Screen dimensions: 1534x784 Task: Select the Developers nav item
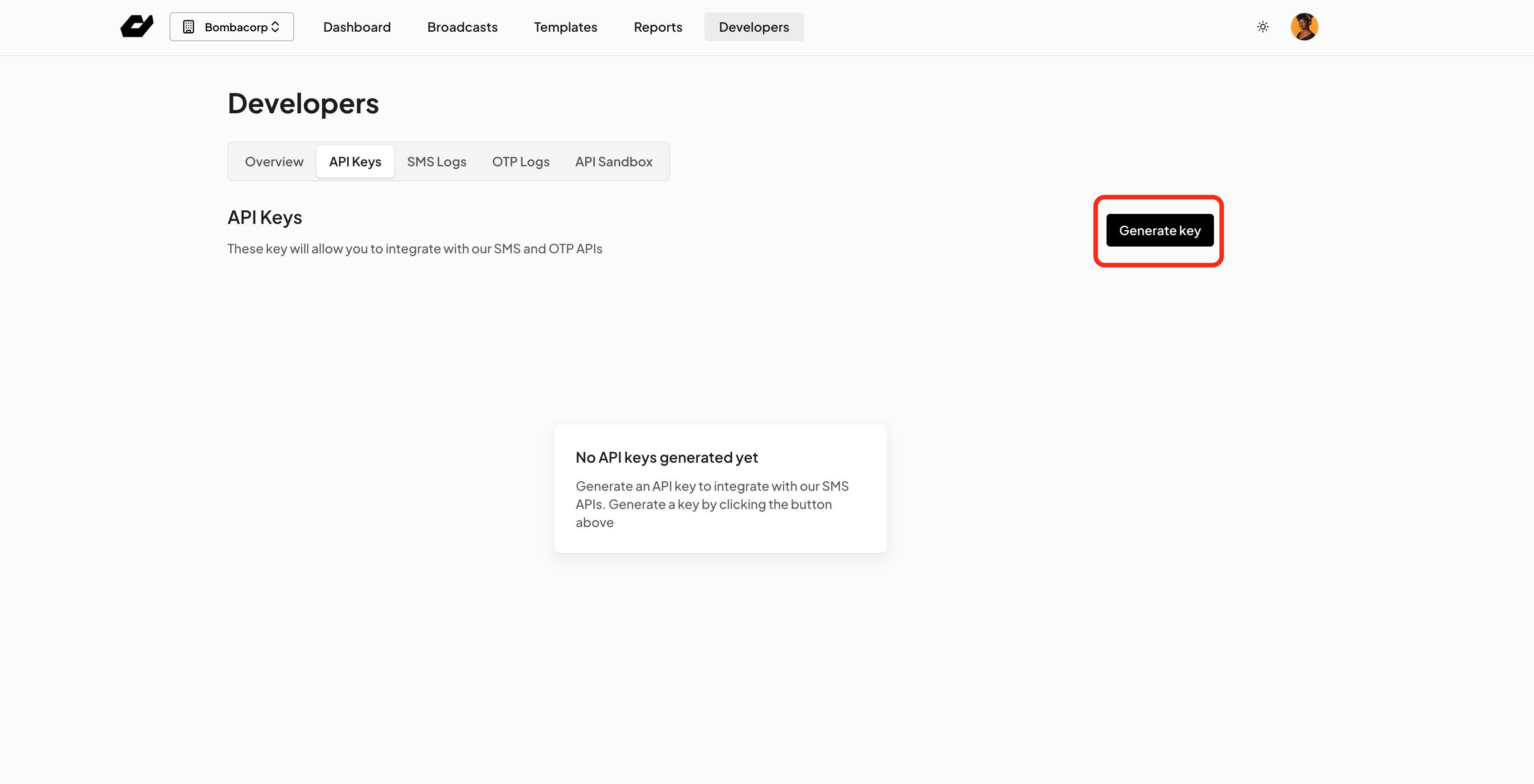click(754, 27)
